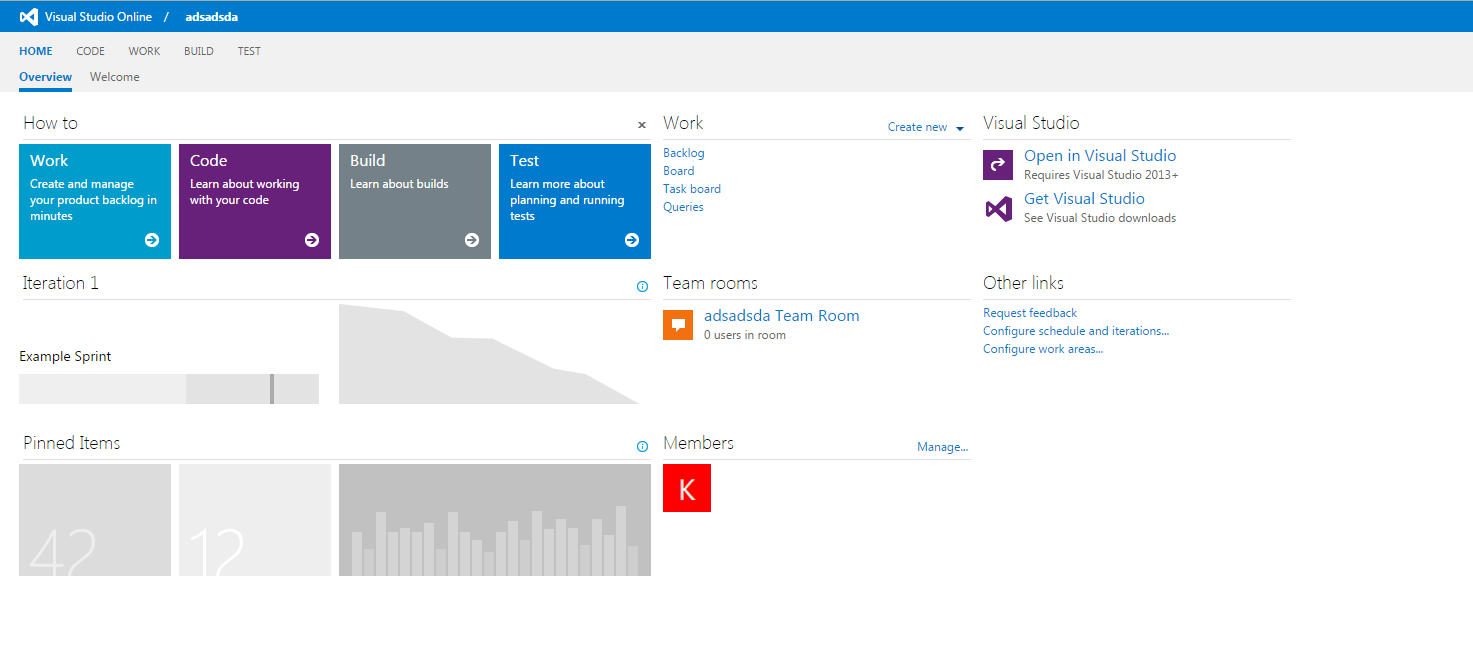Click the Example Sprint capacity bar
This screenshot has height=648, width=1473.
(x=169, y=389)
